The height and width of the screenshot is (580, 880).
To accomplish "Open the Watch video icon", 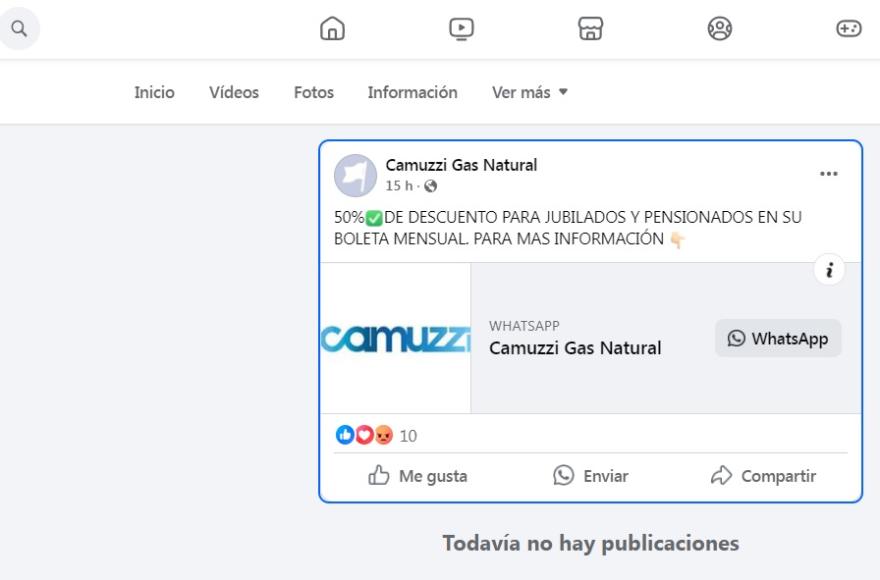I will coord(461,29).
